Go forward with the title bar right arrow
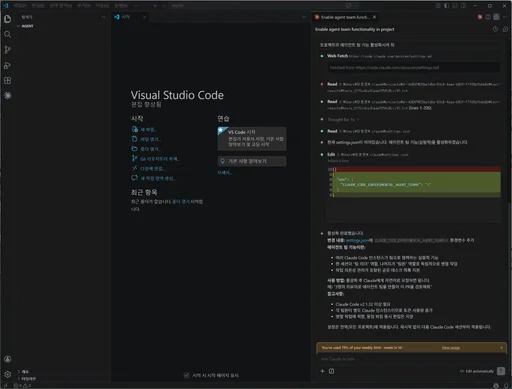 pyautogui.click(x=164, y=6)
